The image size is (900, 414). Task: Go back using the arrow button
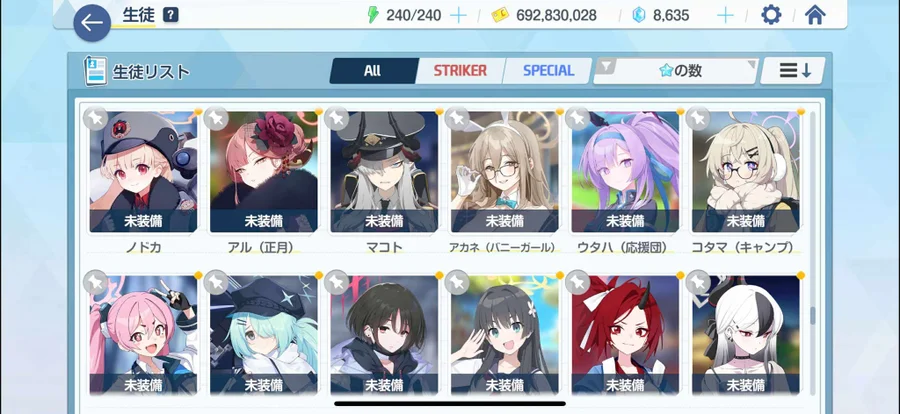tap(92, 23)
